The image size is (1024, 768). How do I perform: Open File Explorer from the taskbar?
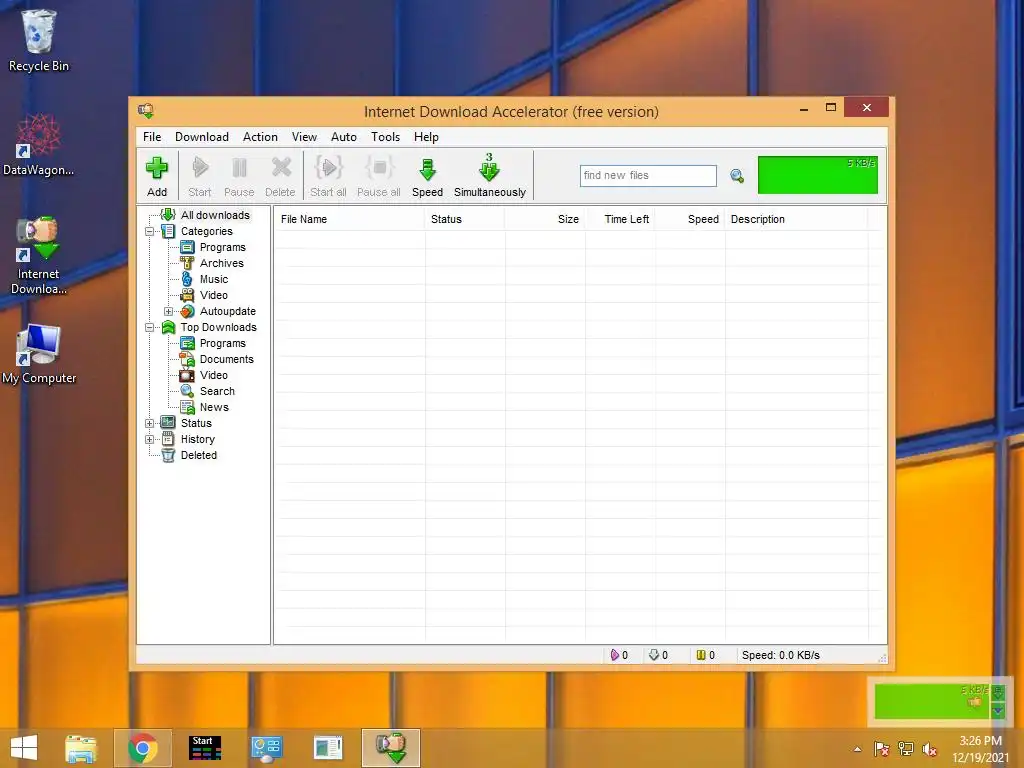(81, 748)
